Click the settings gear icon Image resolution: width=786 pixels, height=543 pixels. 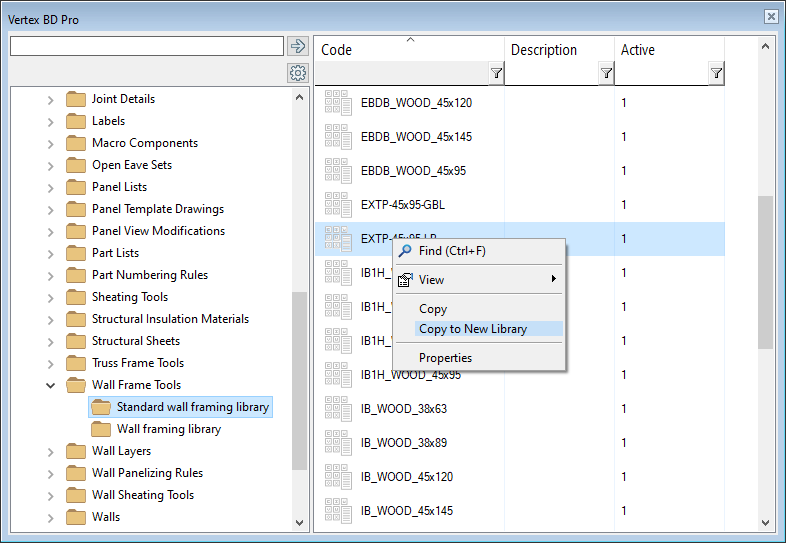click(x=297, y=73)
